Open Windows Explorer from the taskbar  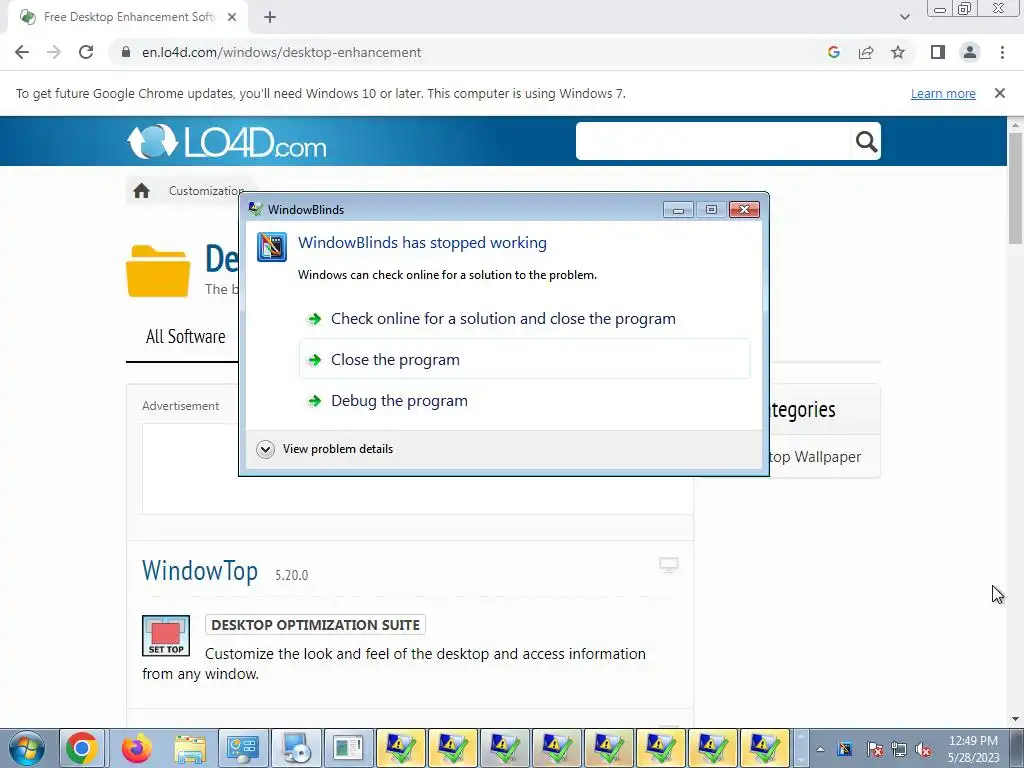click(190, 748)
